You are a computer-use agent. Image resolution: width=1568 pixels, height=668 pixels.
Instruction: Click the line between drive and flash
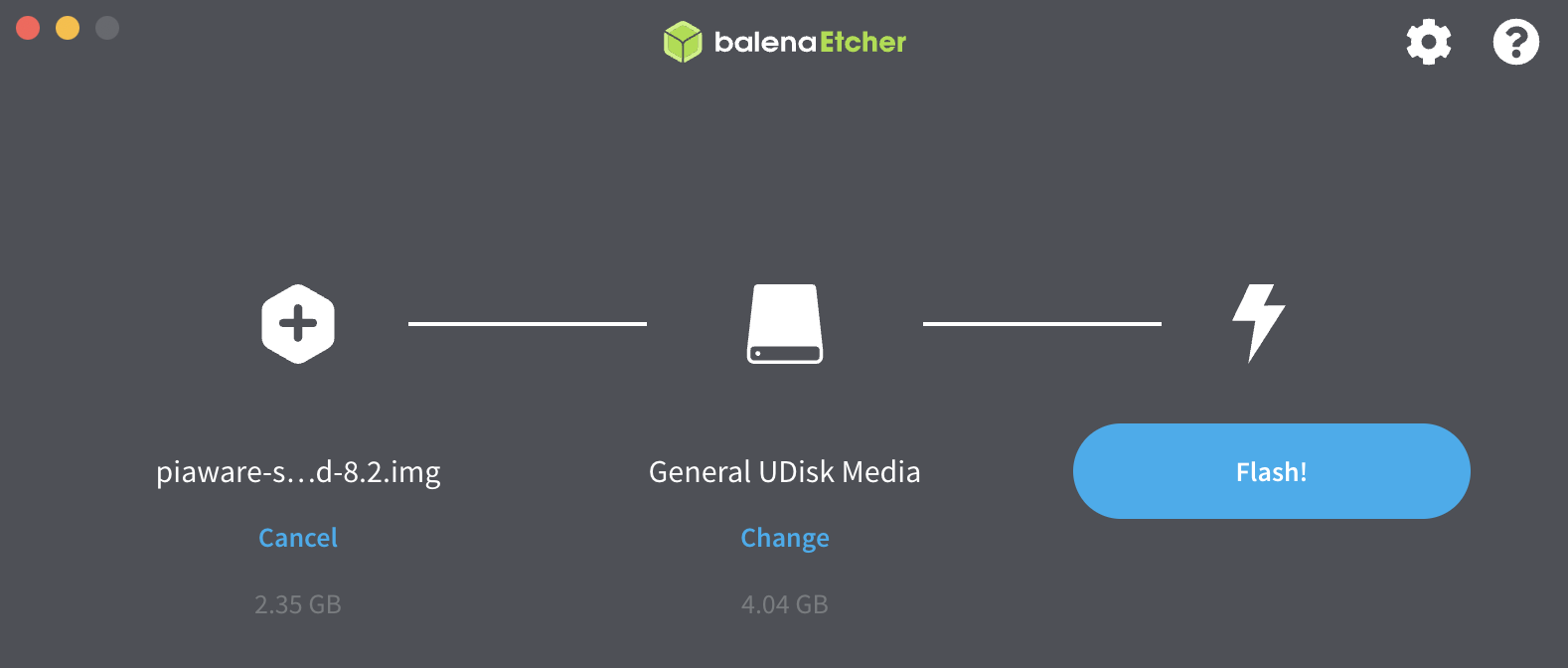1042,323
